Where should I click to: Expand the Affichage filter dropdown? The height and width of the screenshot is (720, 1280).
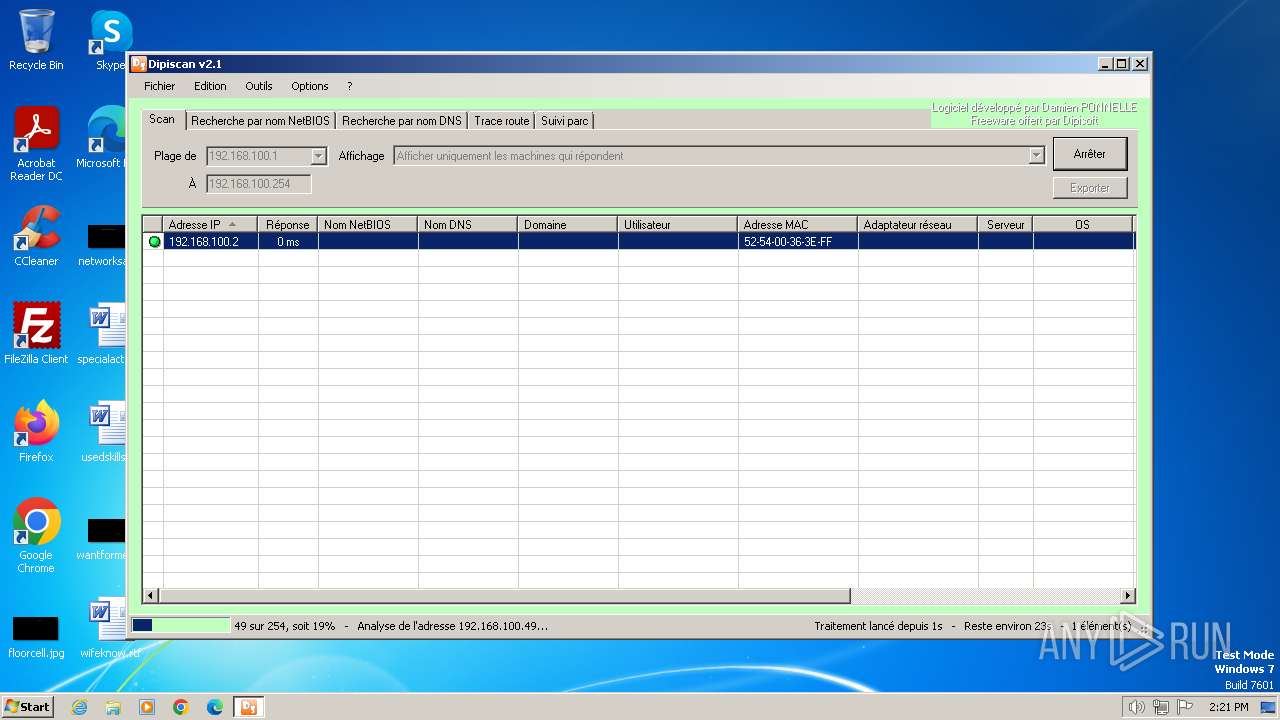pyautogui.click(x=1037, y=156)
